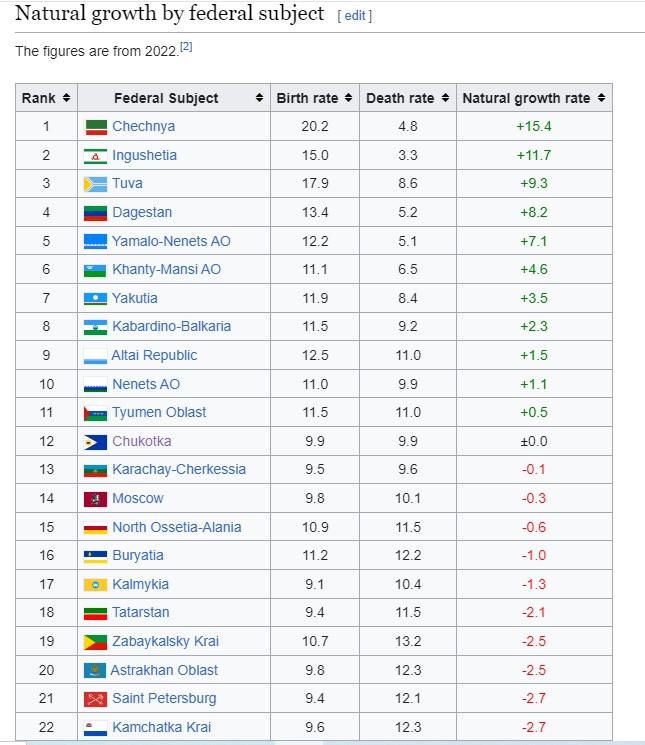Open citation reference number 2
The image size is (645, 745).
185,46
